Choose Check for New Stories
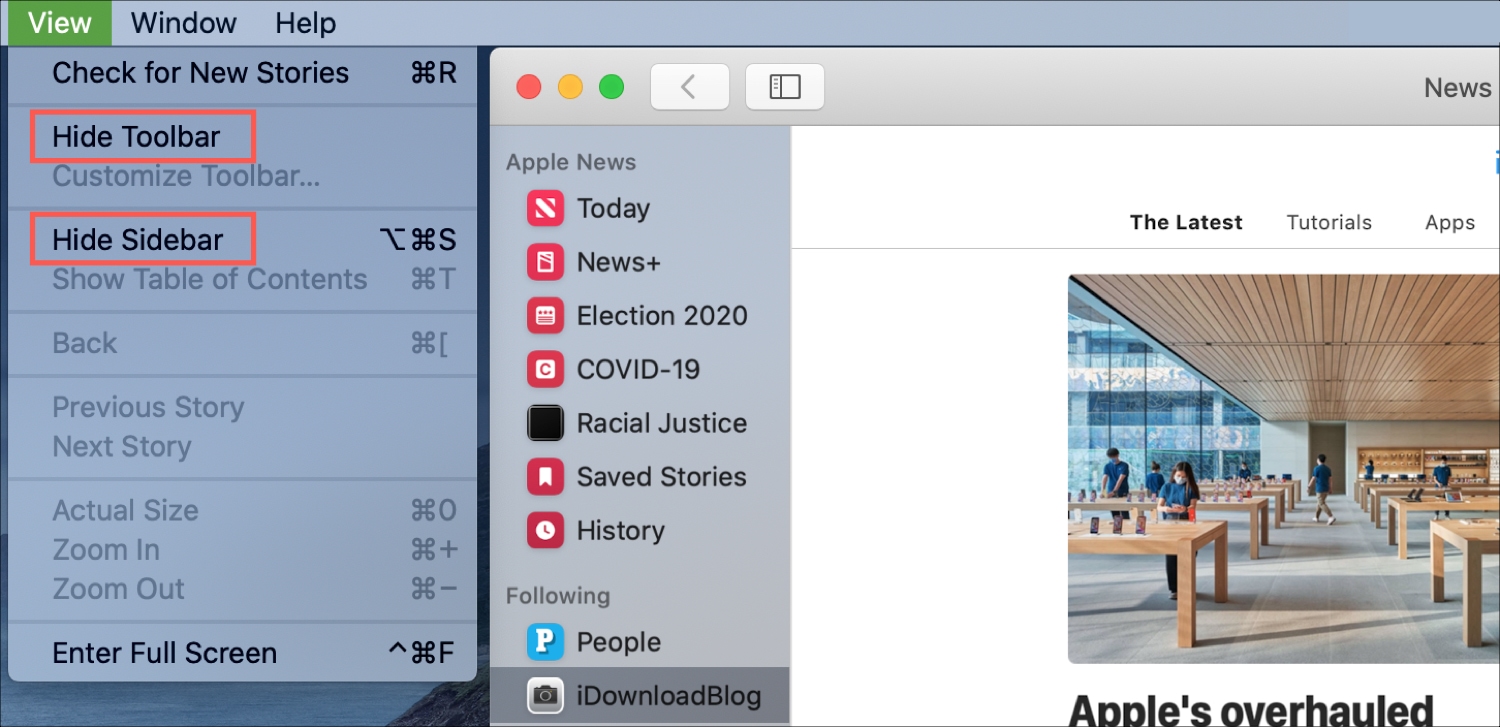The height and width of the screenshot is (727, 1500). [242, 73]
